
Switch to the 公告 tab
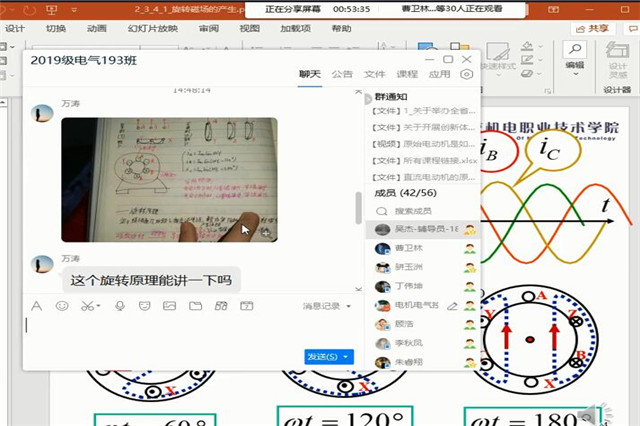pyautogui.click(x=342, y=74)
